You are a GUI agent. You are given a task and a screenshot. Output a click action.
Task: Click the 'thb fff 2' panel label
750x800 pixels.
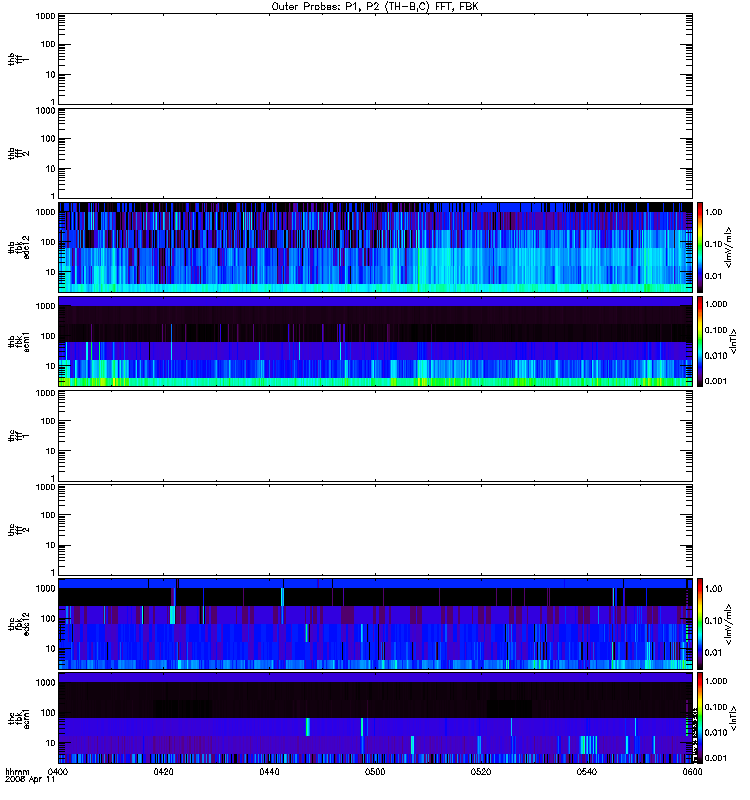pos(18,154)
